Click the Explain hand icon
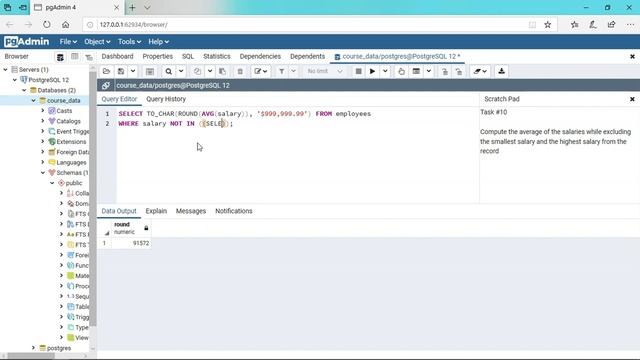 [402, 71]
